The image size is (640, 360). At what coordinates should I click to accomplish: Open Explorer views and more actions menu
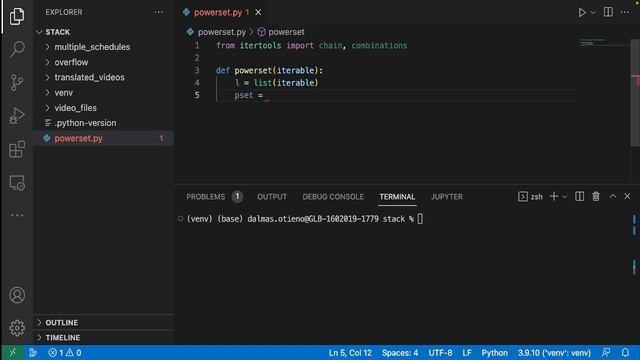tap(159, 12)
